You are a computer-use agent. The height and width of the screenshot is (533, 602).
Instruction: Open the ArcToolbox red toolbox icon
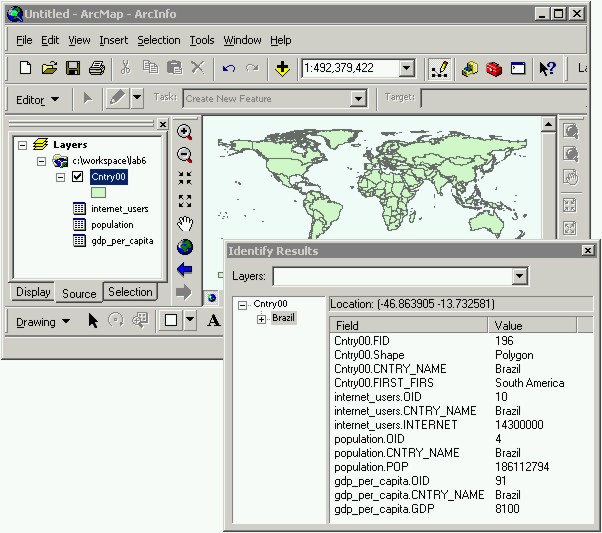point(494,69)
